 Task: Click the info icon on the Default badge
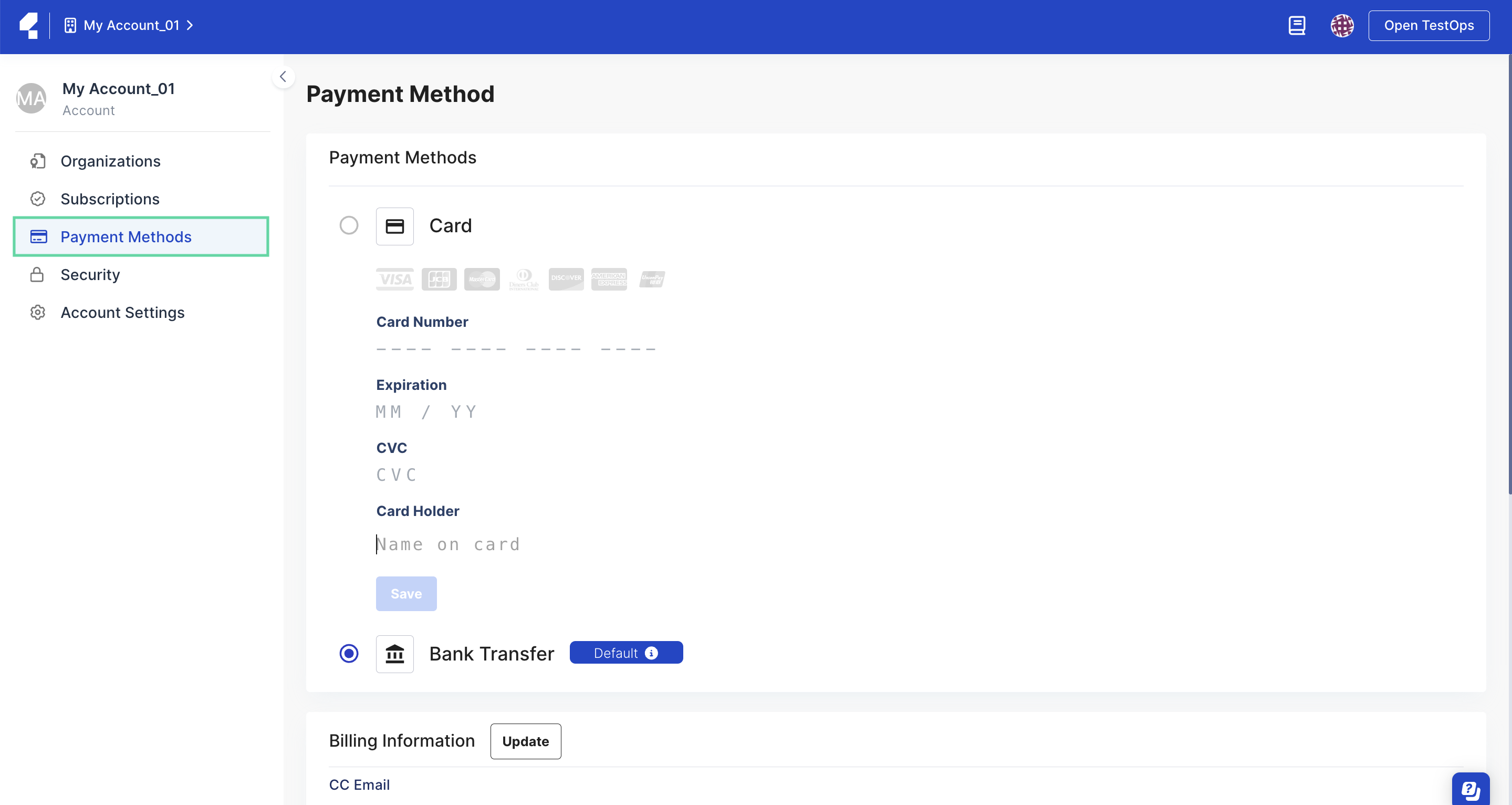tap(651, 652)
